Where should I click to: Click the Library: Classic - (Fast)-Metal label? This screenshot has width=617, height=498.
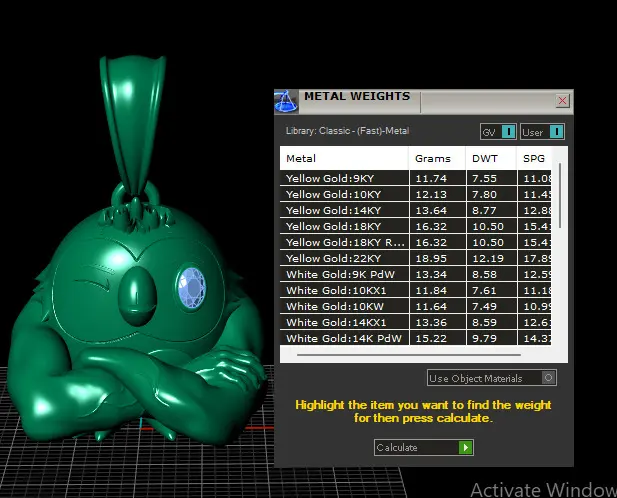pos(347,131)
